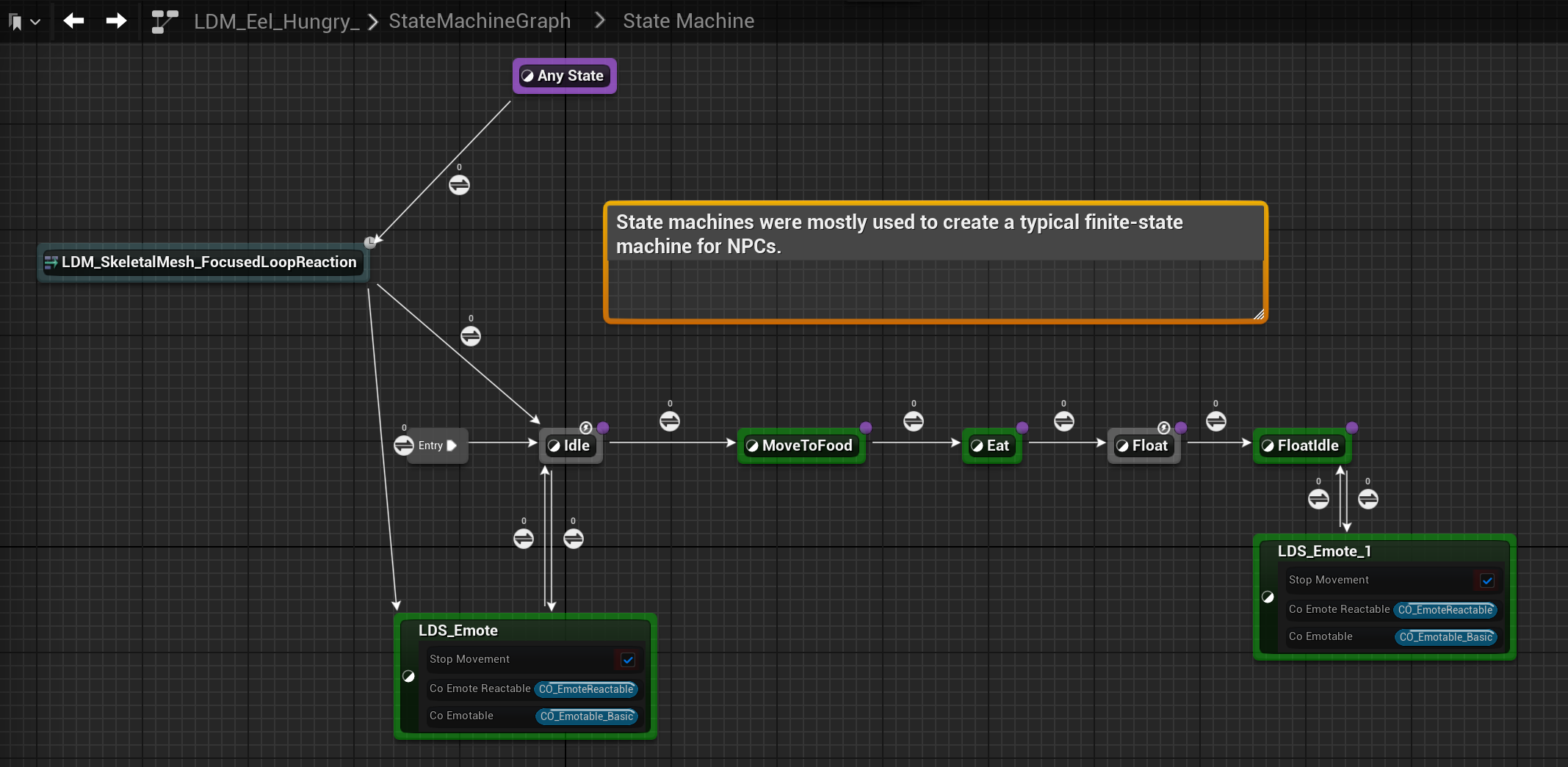Click the gray pin on FocusedLoopReaction node
This screenshot has width=1568, height=767.
point(370,242)
